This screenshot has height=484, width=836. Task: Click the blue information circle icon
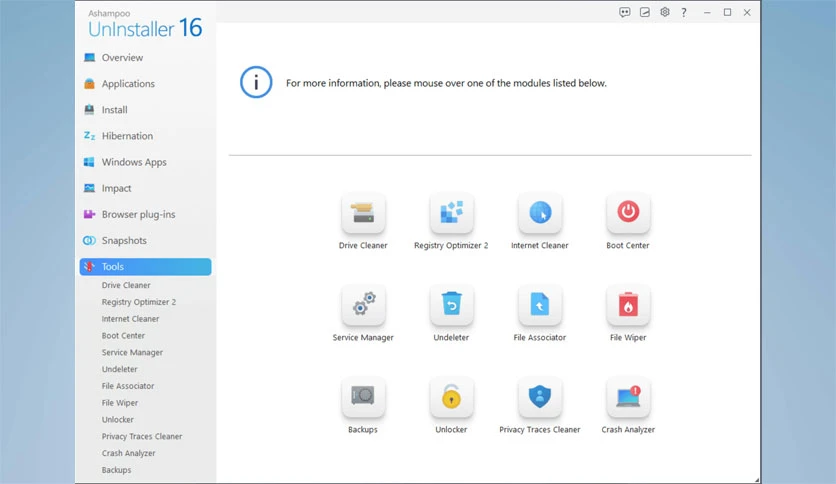[x=256, y=82]
